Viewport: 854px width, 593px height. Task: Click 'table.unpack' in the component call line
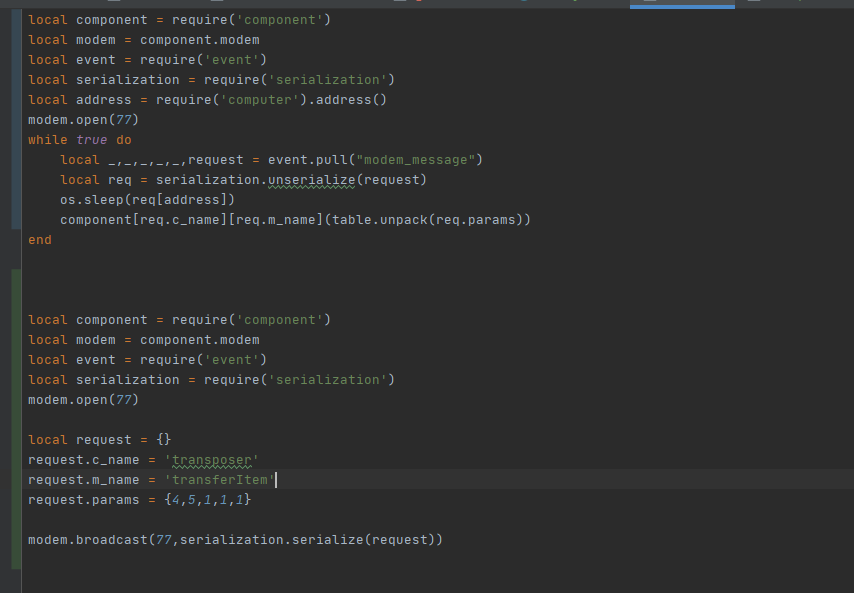coord(380,219)
